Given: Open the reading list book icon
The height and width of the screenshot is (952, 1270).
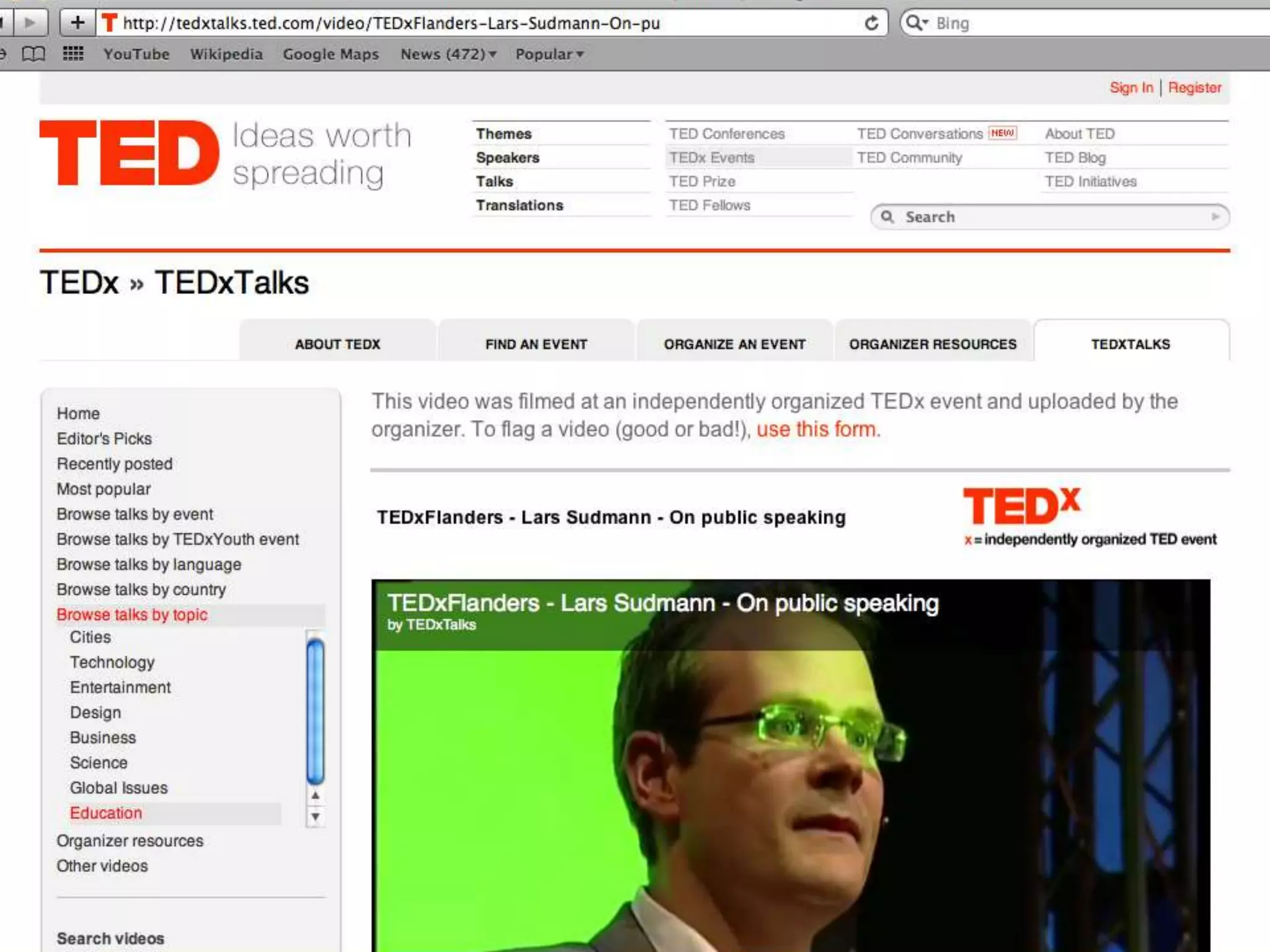Looking at the screenshot, I should point(33,54).
